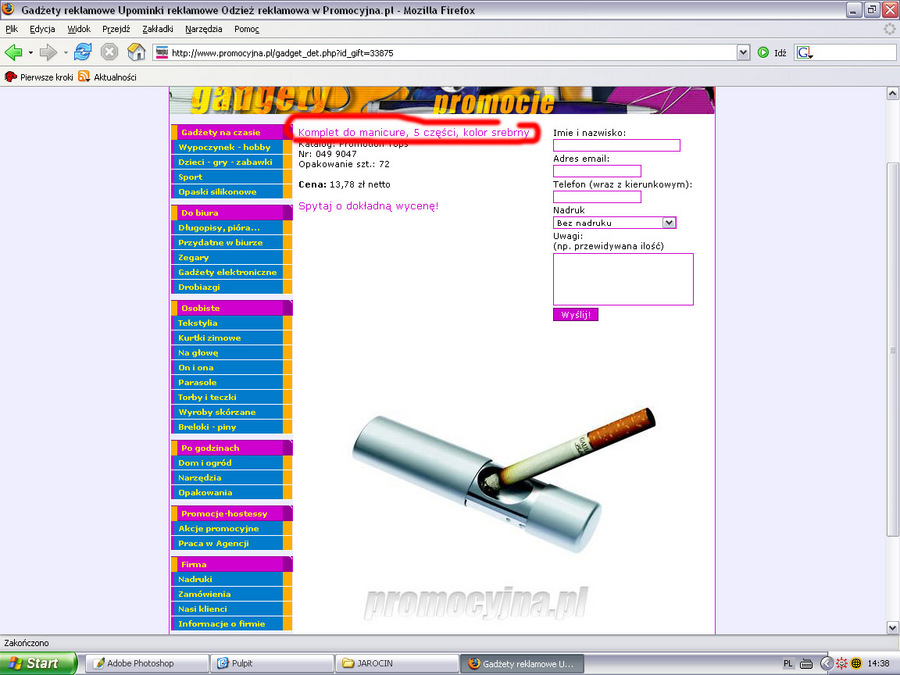Image resolution: width=900 pixels, height=675 pixels.
Task: Open Torby i teczki category
Action: (227, 397)
